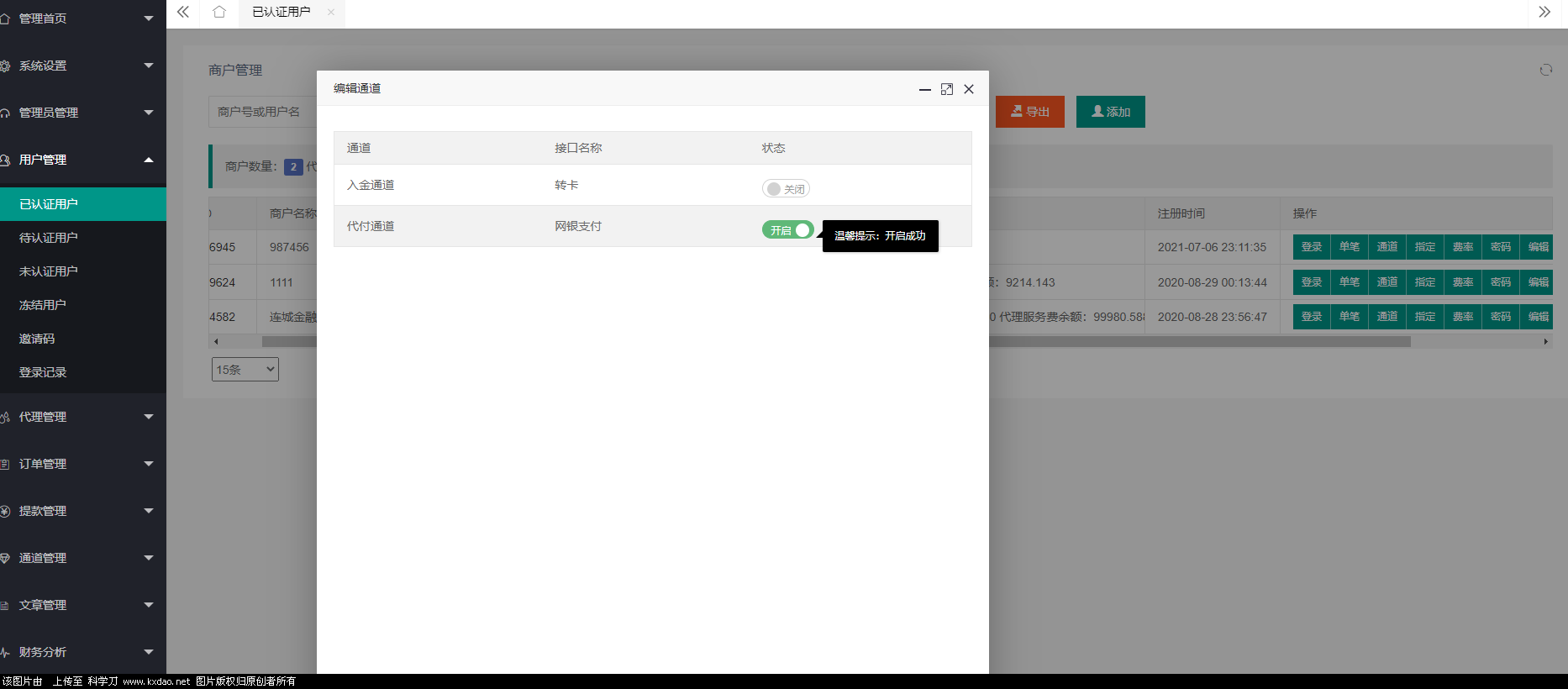Open 待认证用户 in sidebar

49,238
